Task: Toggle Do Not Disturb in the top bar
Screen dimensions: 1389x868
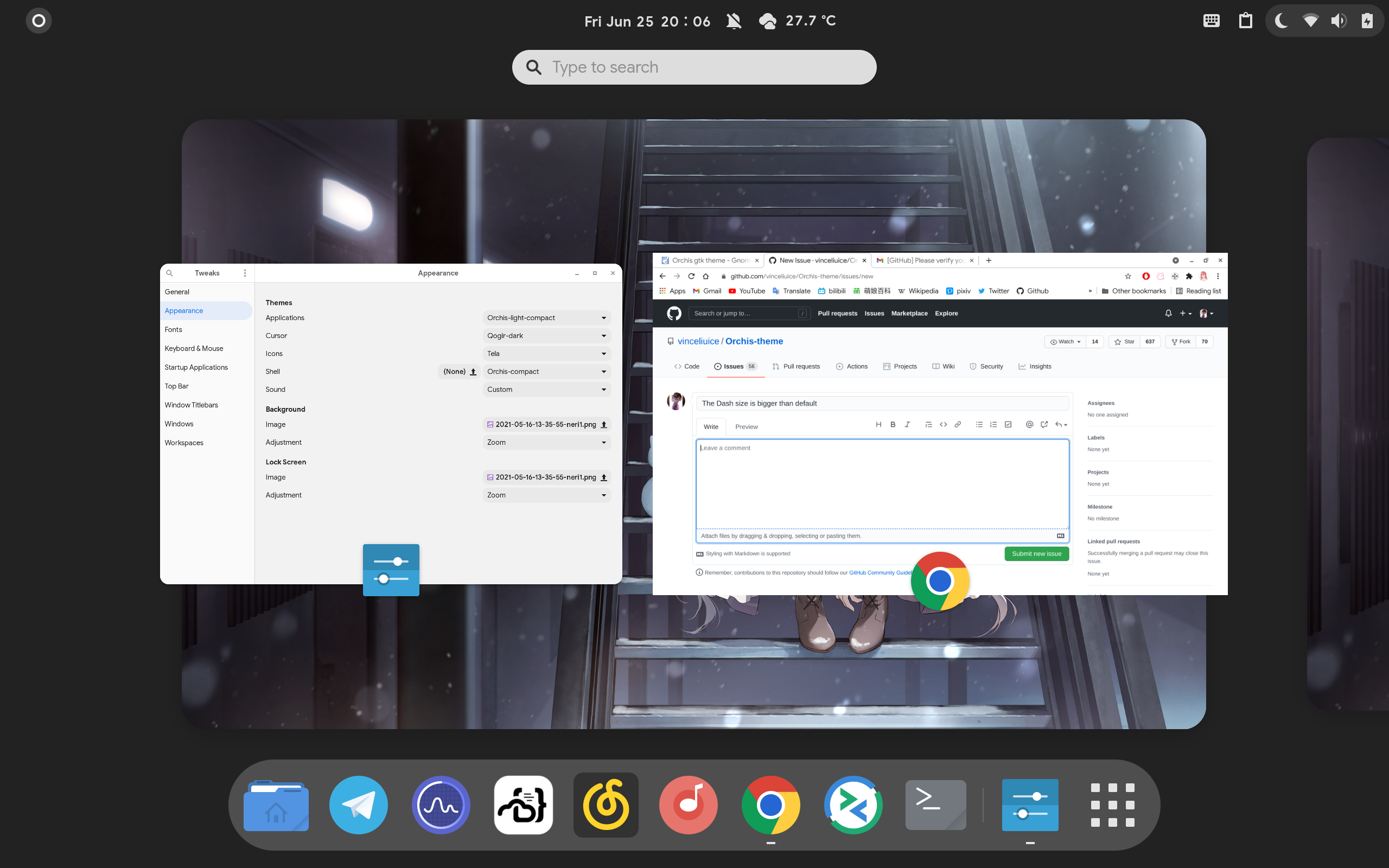Action: [733, 21]
